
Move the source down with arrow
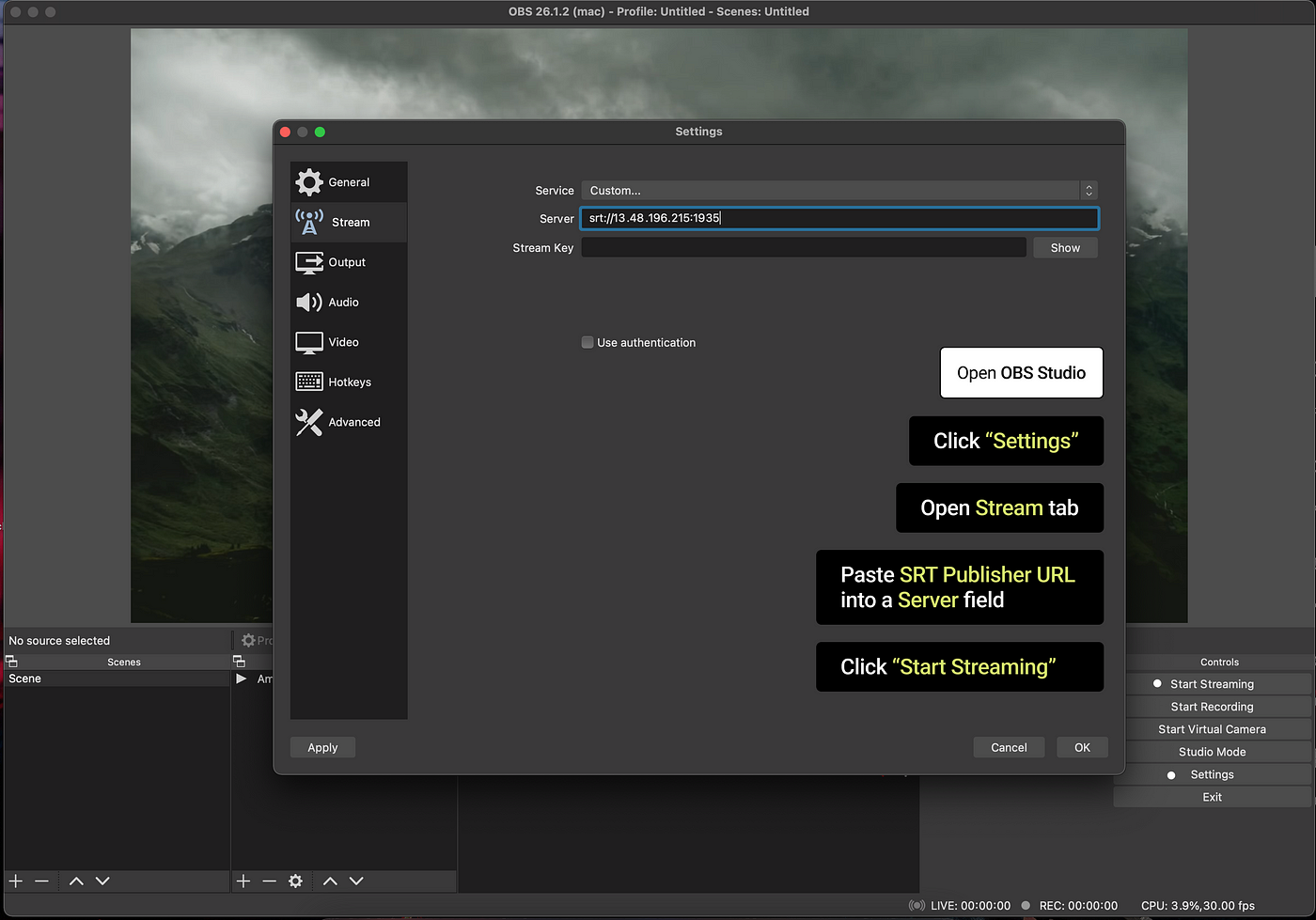click(356, 881)
